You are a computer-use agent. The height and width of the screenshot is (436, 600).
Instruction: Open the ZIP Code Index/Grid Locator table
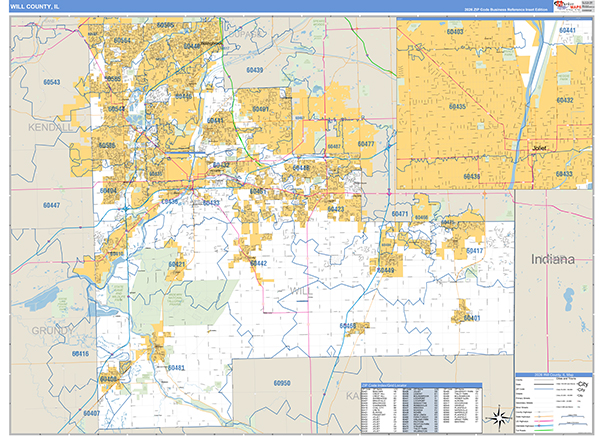(421, 408)
